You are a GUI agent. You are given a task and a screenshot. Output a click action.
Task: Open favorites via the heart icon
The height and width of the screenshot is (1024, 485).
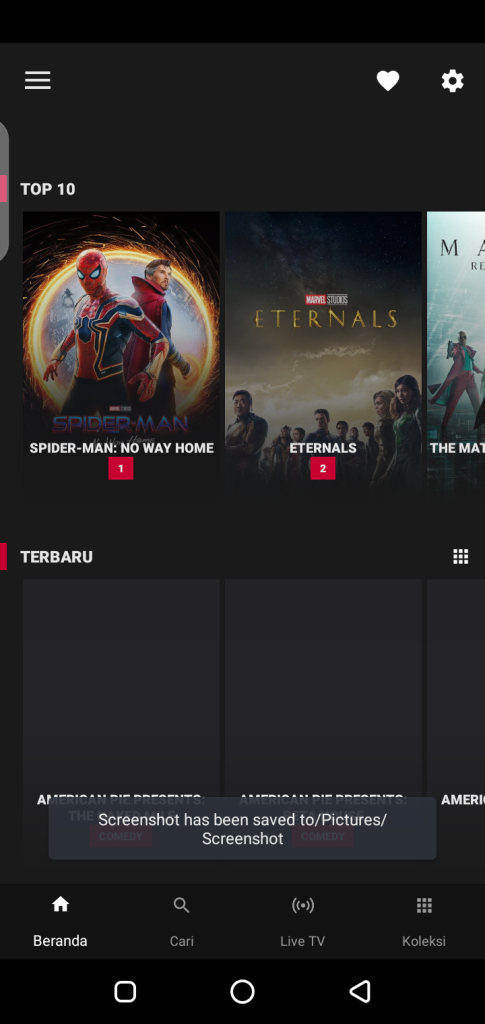pos(388,81)
